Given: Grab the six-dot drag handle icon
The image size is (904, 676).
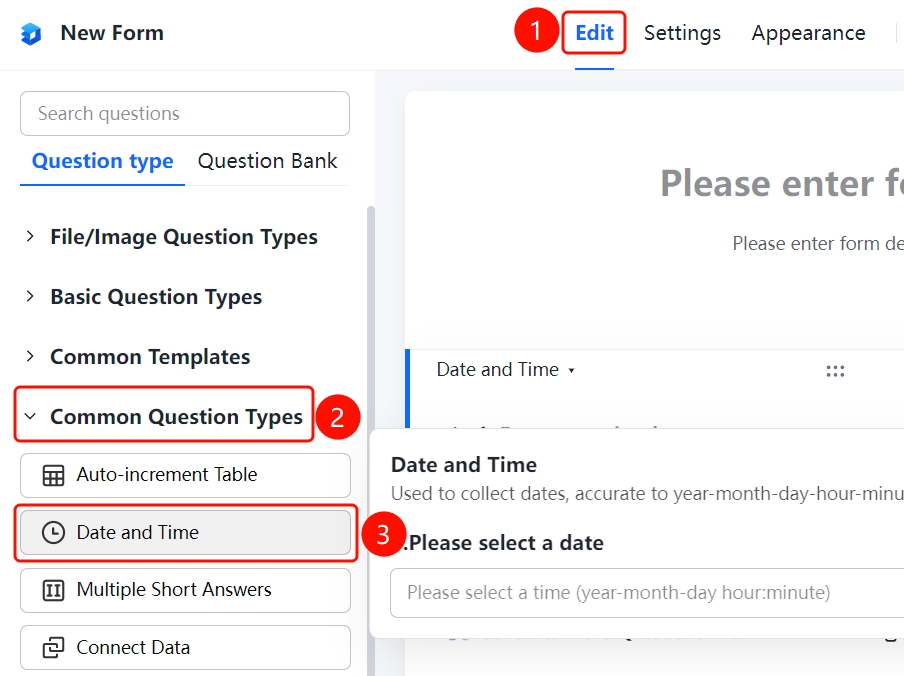Looking at the screenshot, I should (835, 371).
